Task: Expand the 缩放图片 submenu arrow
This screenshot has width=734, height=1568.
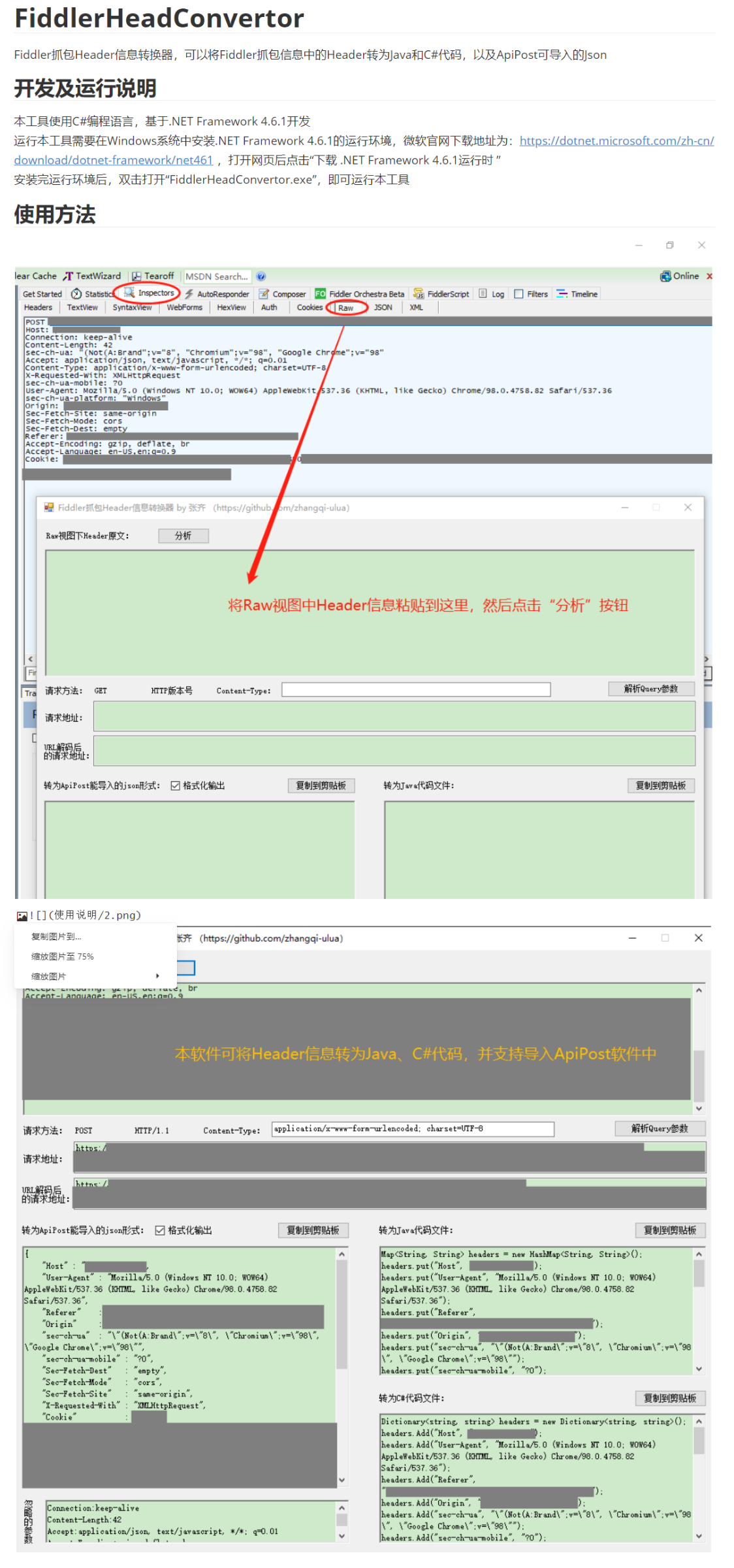Action: [x=157, y=976]
